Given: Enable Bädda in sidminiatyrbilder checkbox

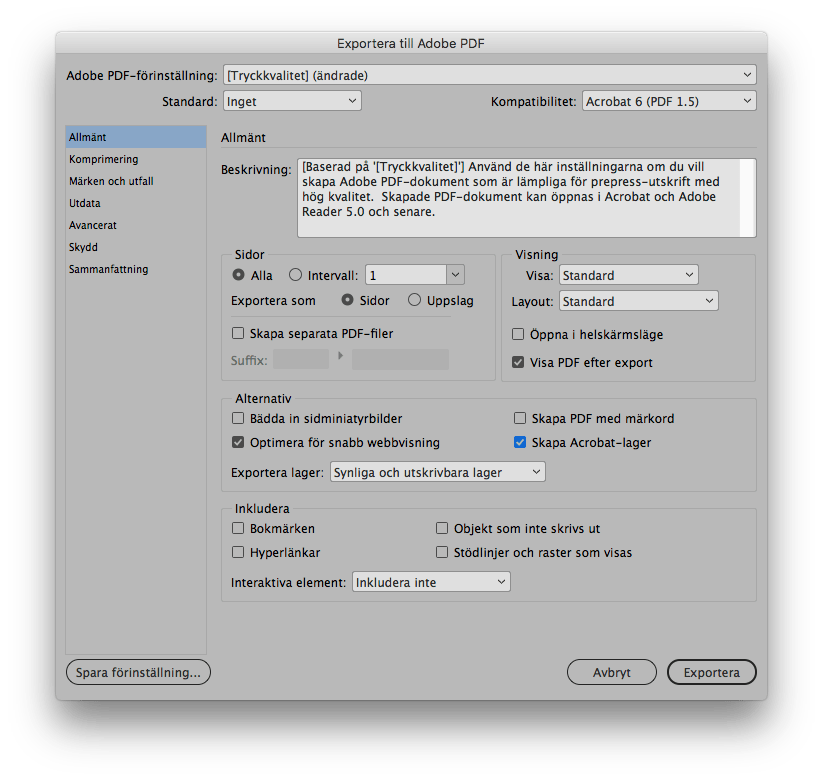Looking at the screenshot, I should tap(238, 418).
